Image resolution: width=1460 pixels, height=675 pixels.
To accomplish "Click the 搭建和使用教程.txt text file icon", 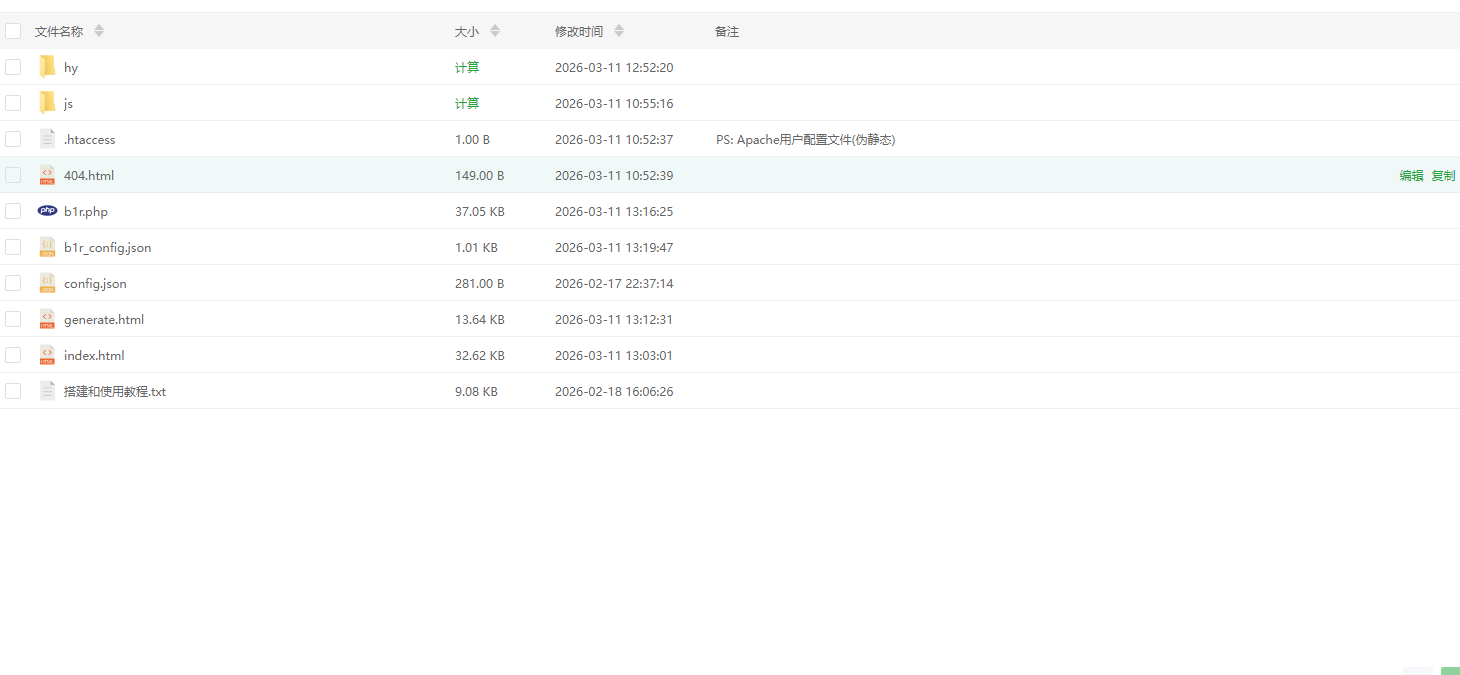I will [47, 391].
